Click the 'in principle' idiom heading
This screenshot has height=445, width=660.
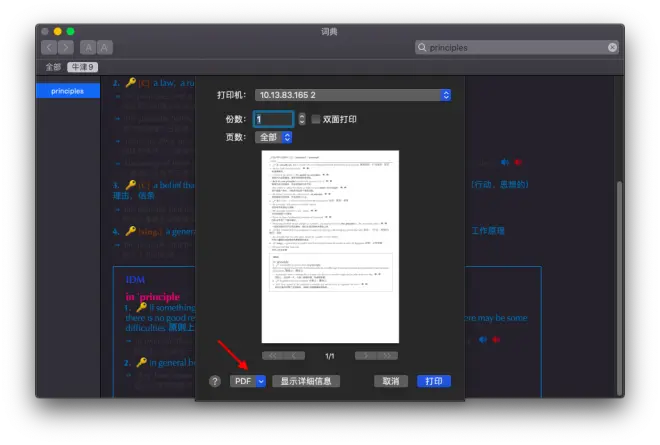tap(153, 297)
